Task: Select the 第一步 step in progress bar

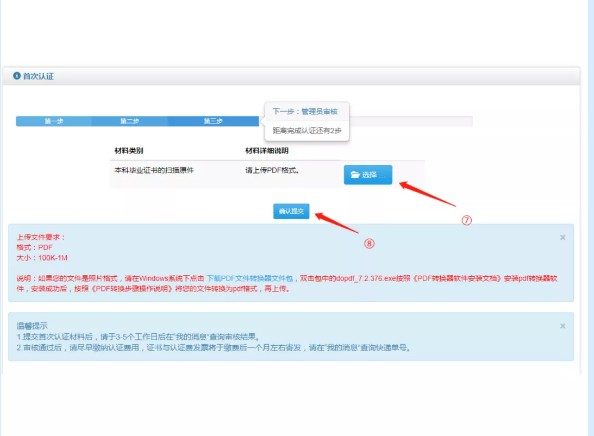Action: (x=54, y=121)
